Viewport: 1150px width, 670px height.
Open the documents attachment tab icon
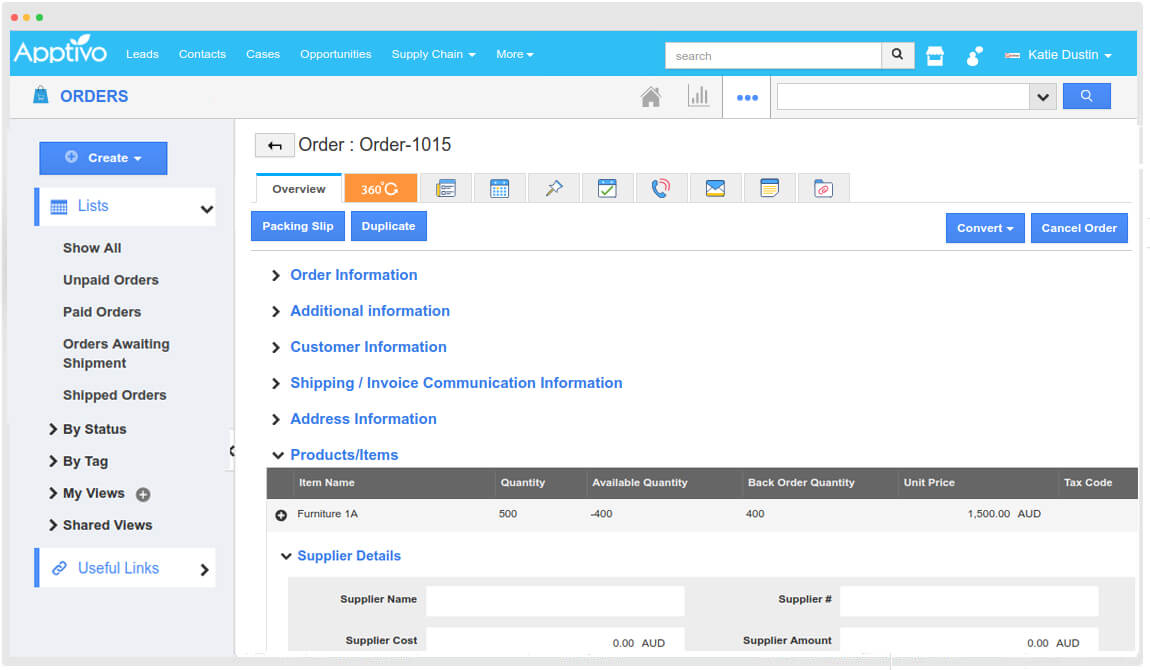[823, 188]
